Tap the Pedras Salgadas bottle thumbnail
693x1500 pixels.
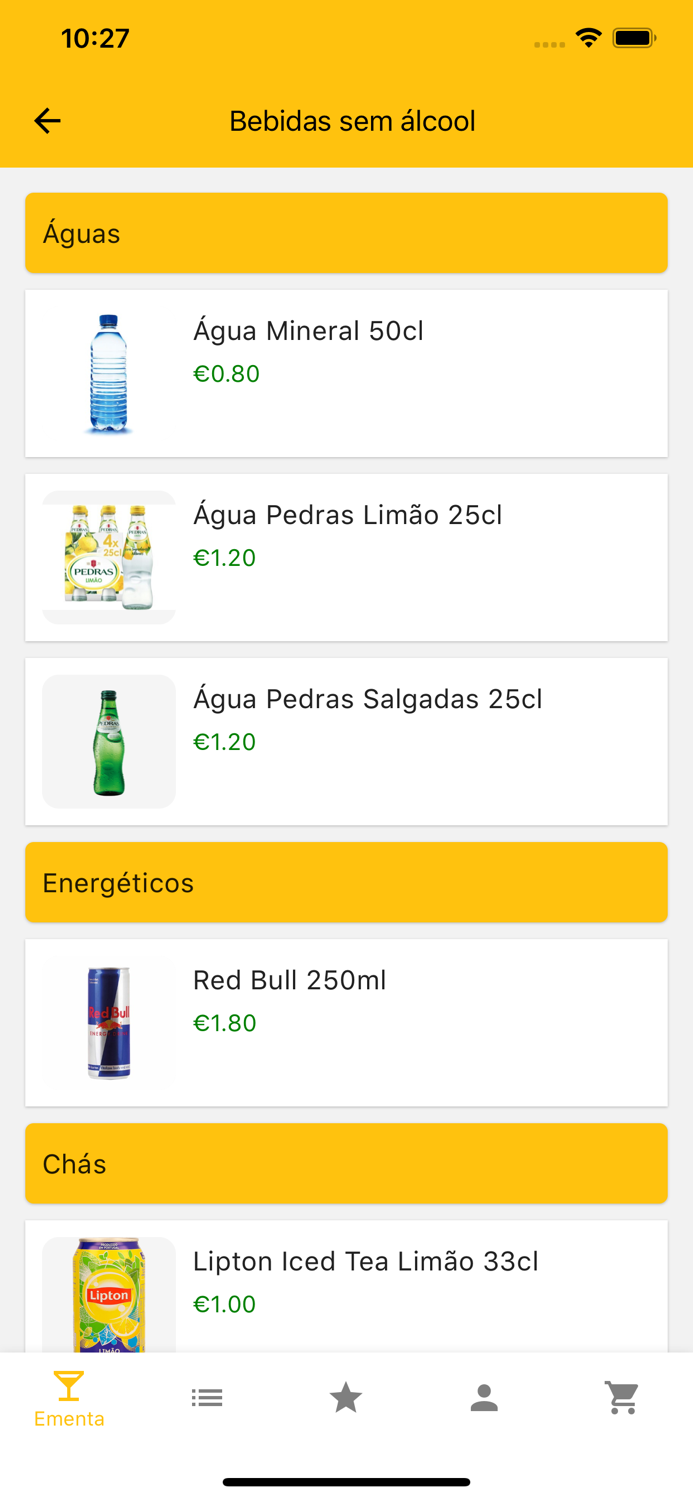pos(108,741)
